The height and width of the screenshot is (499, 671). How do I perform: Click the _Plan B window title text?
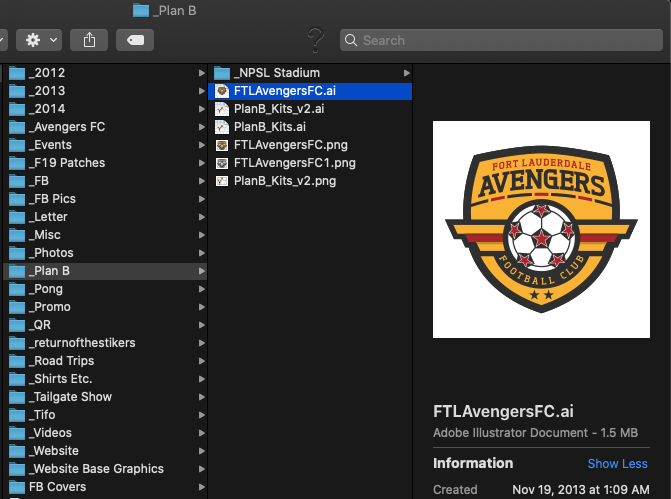[174, 10]
